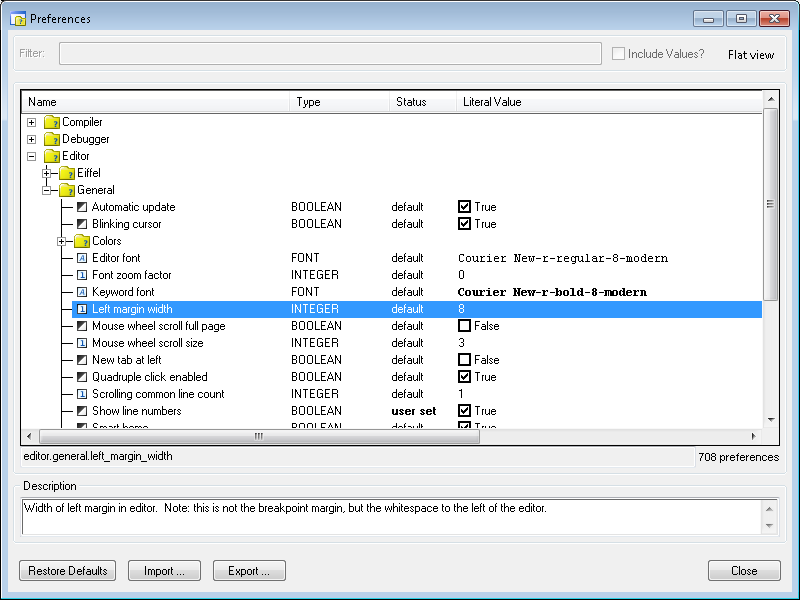This screenshot has height=600, width=800.
Task: Click the Eiffel folder icon
Action: click(67, 173)
